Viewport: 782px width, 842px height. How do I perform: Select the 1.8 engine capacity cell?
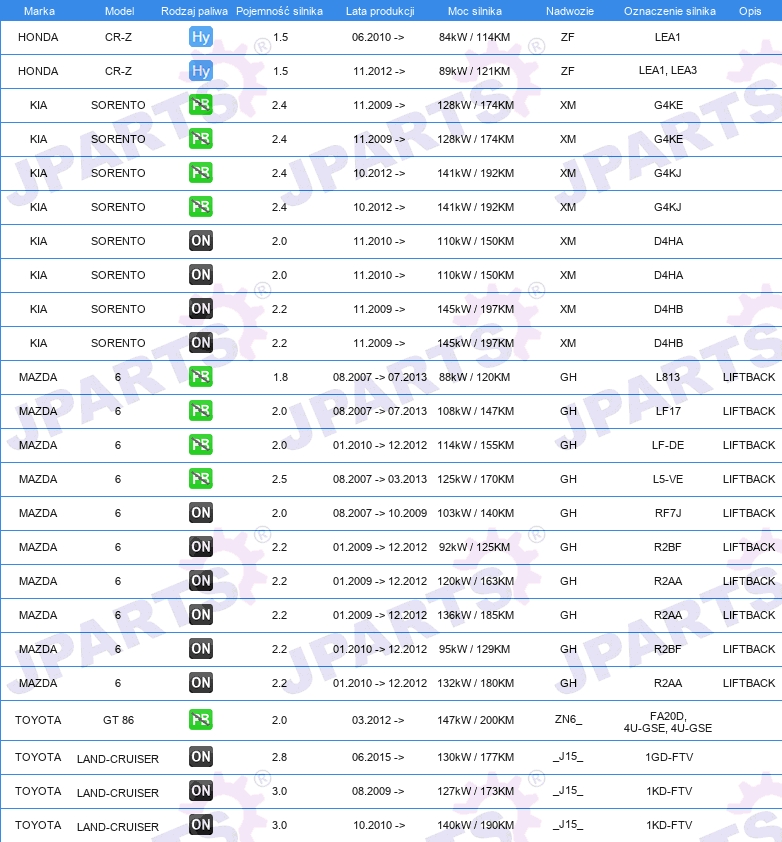pos(280,377)
